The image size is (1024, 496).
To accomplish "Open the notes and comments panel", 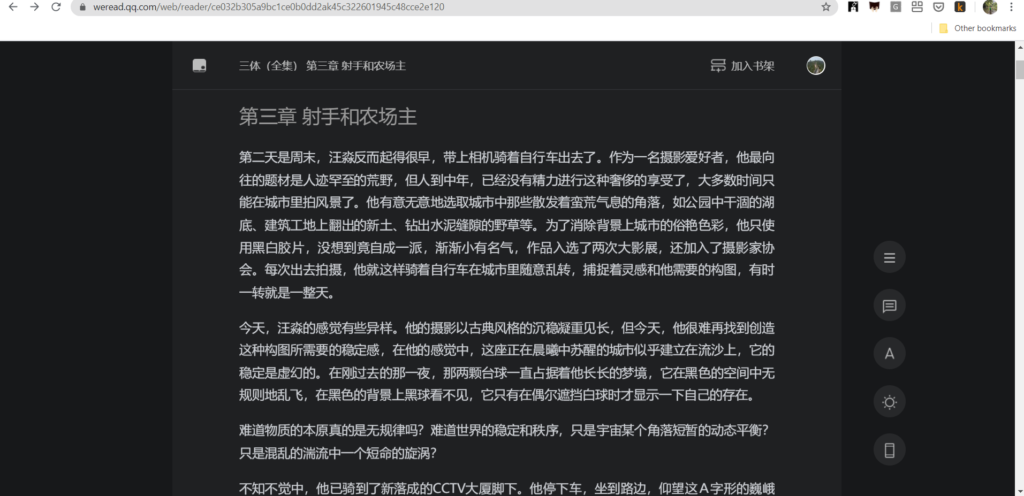I will [x=889, y=305].
